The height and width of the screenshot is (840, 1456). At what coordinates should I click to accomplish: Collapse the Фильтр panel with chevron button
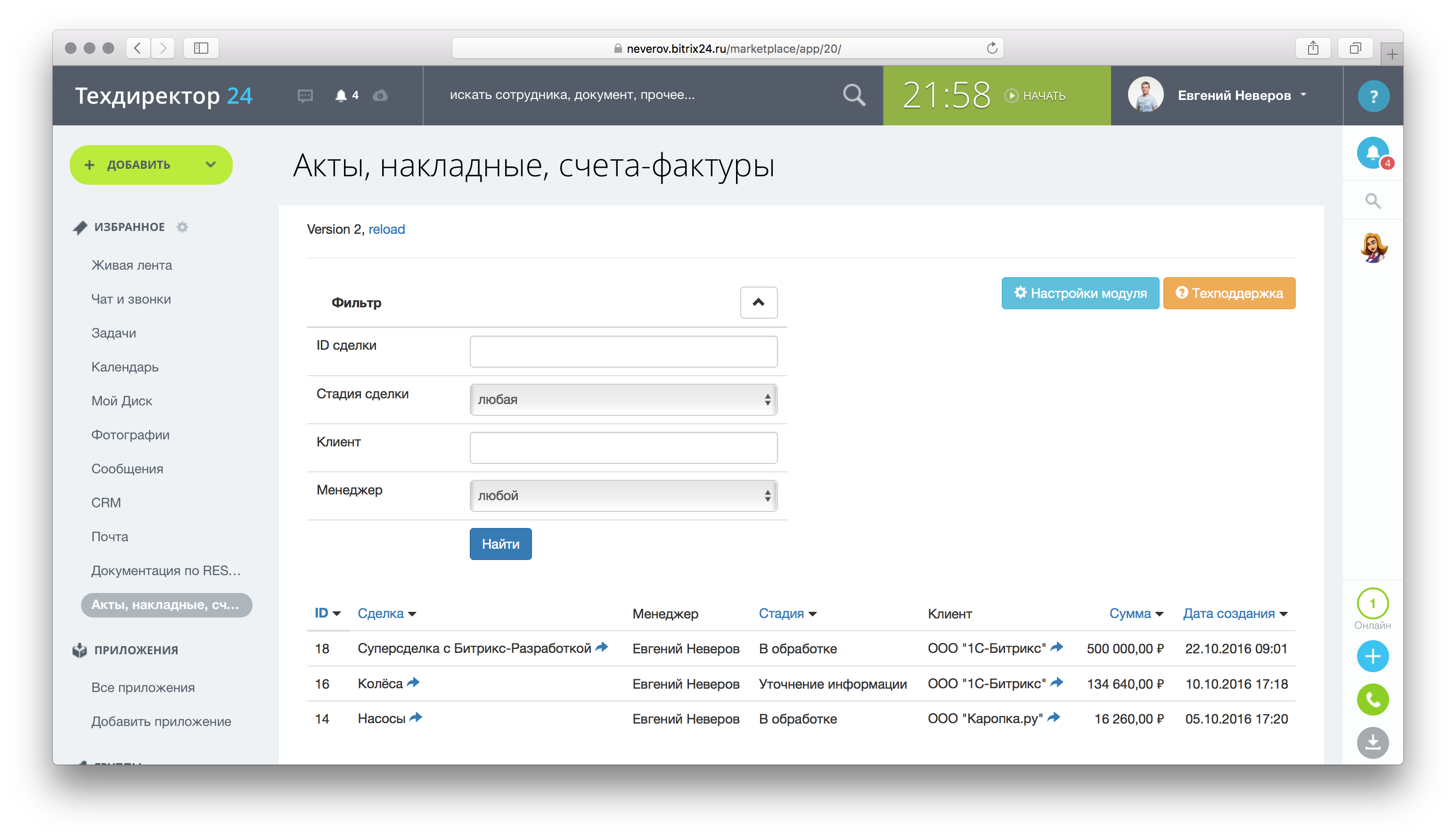coord(758,302)
